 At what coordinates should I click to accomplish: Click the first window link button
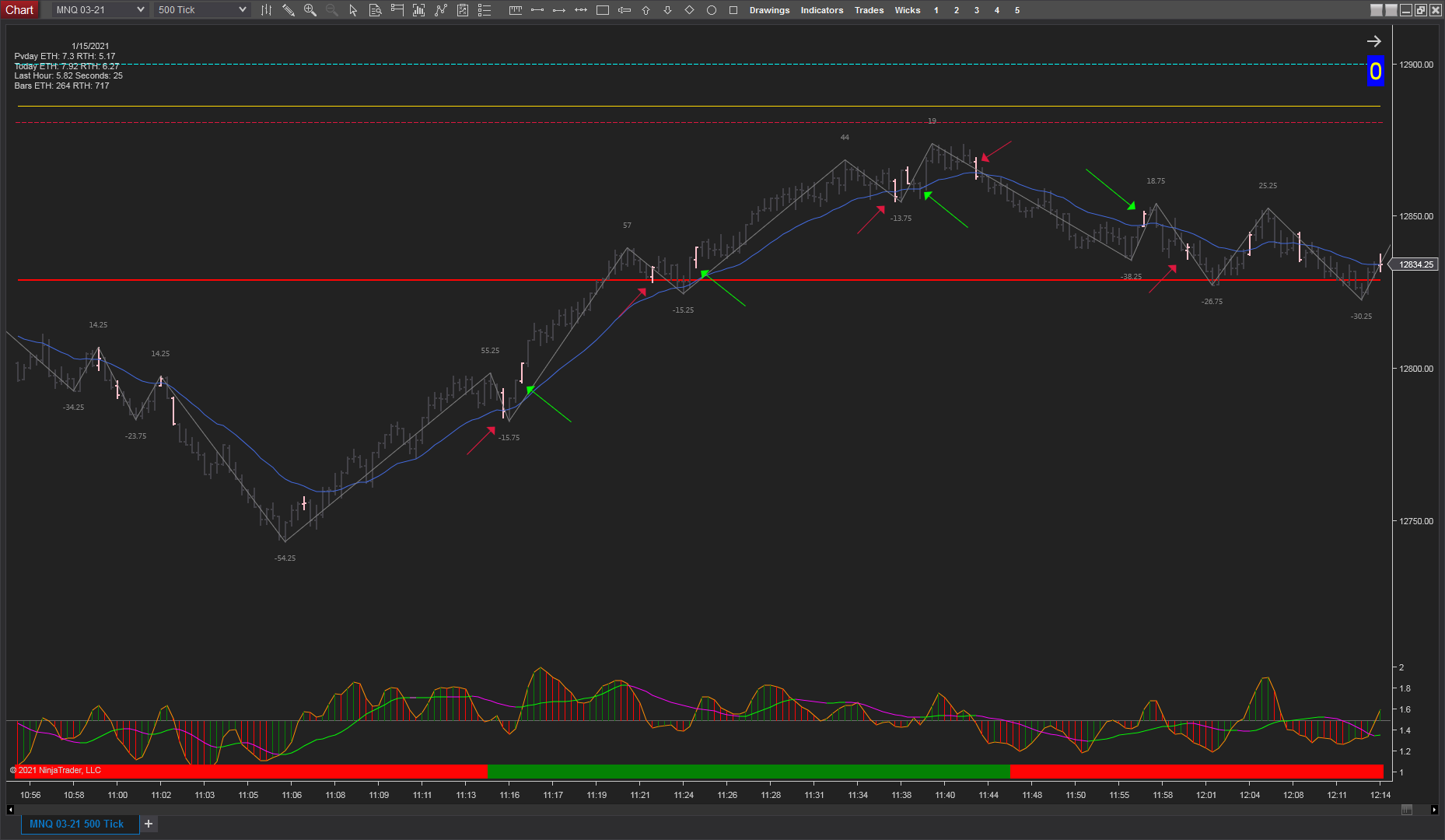[x=1377, y=10]
